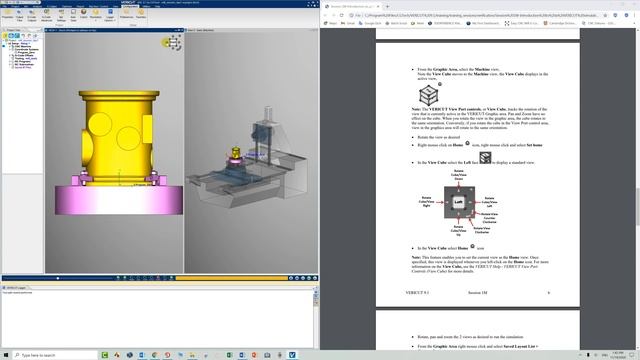Adjust the animation speed slider
Screen dimensions: 640x360
pyautogui.click(x=58, y=278)
